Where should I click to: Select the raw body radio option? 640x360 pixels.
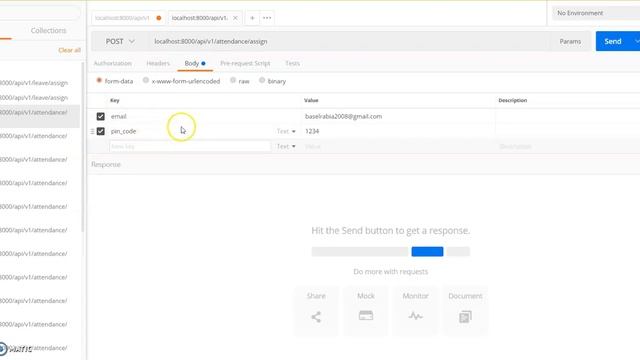(x=233, y=80)
